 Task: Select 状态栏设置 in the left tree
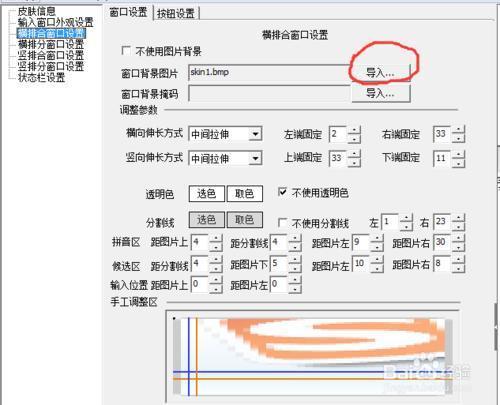(41, 77)
